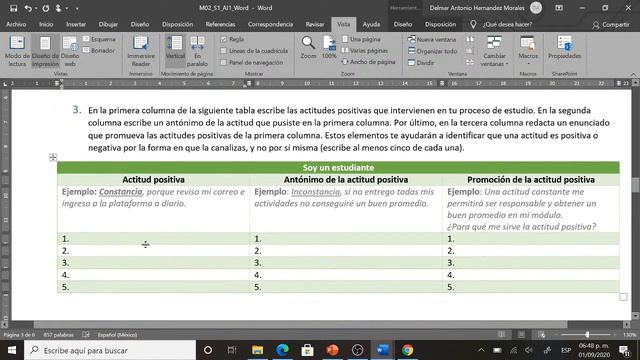Open Undo history dropdown arrow

36,8
